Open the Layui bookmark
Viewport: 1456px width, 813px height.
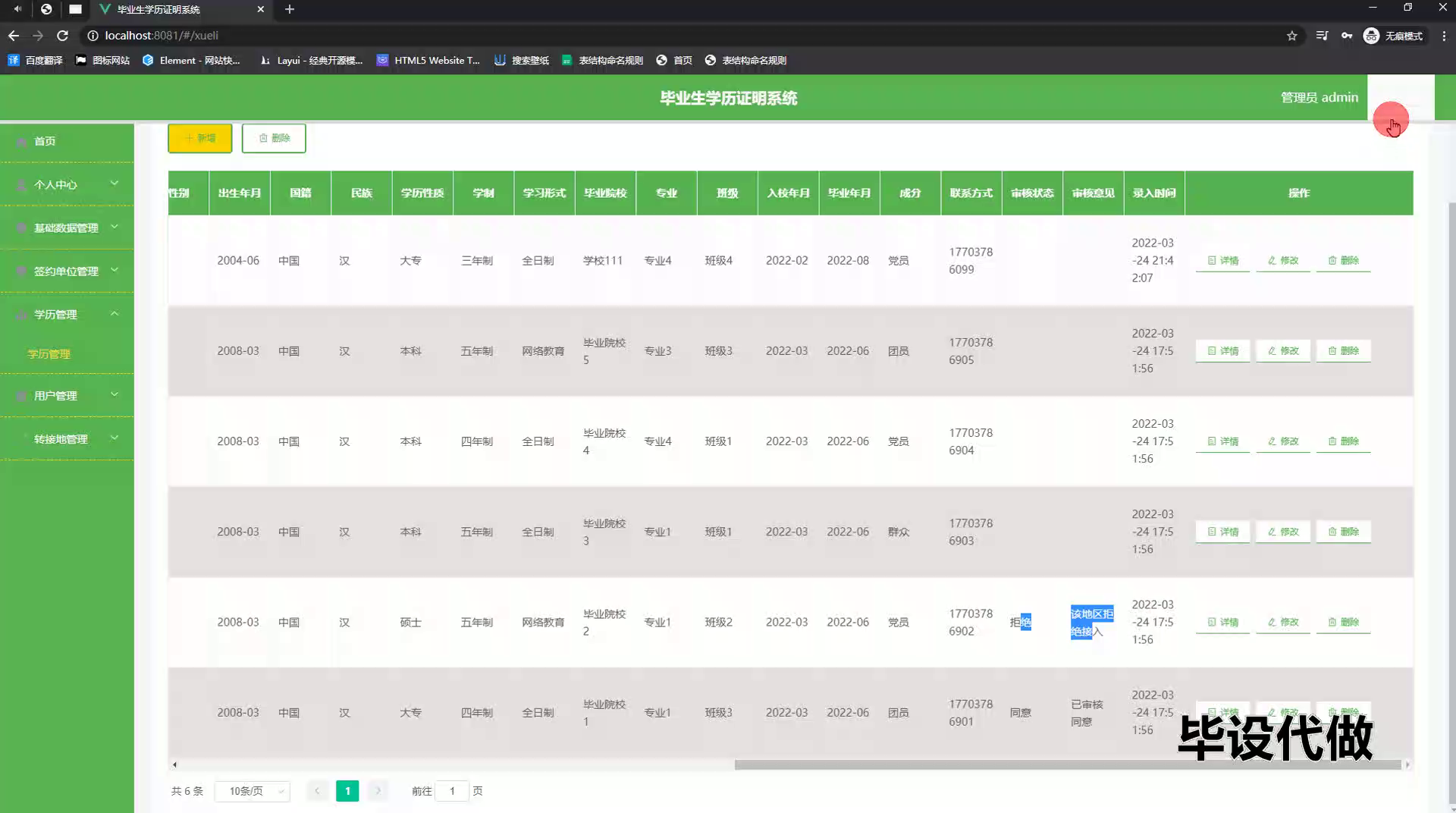tap(311, 60)
